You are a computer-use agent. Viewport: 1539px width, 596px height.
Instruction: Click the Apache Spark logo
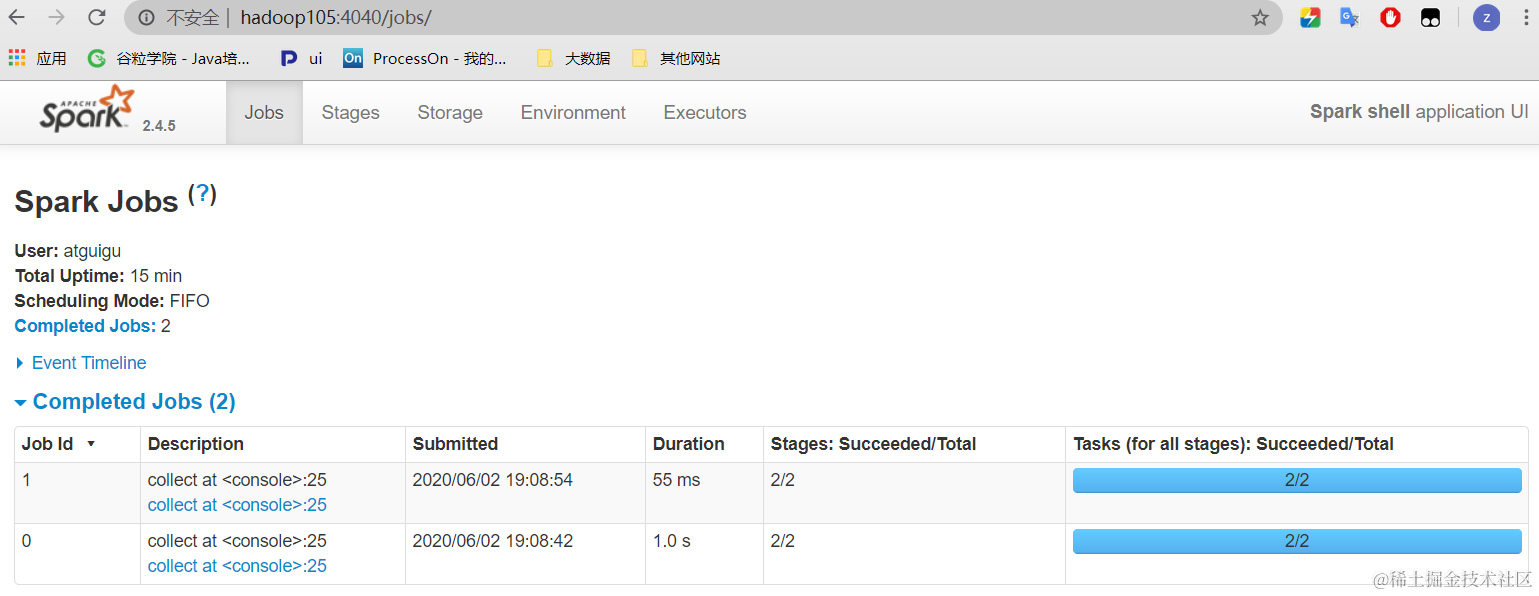coord(87,110)
